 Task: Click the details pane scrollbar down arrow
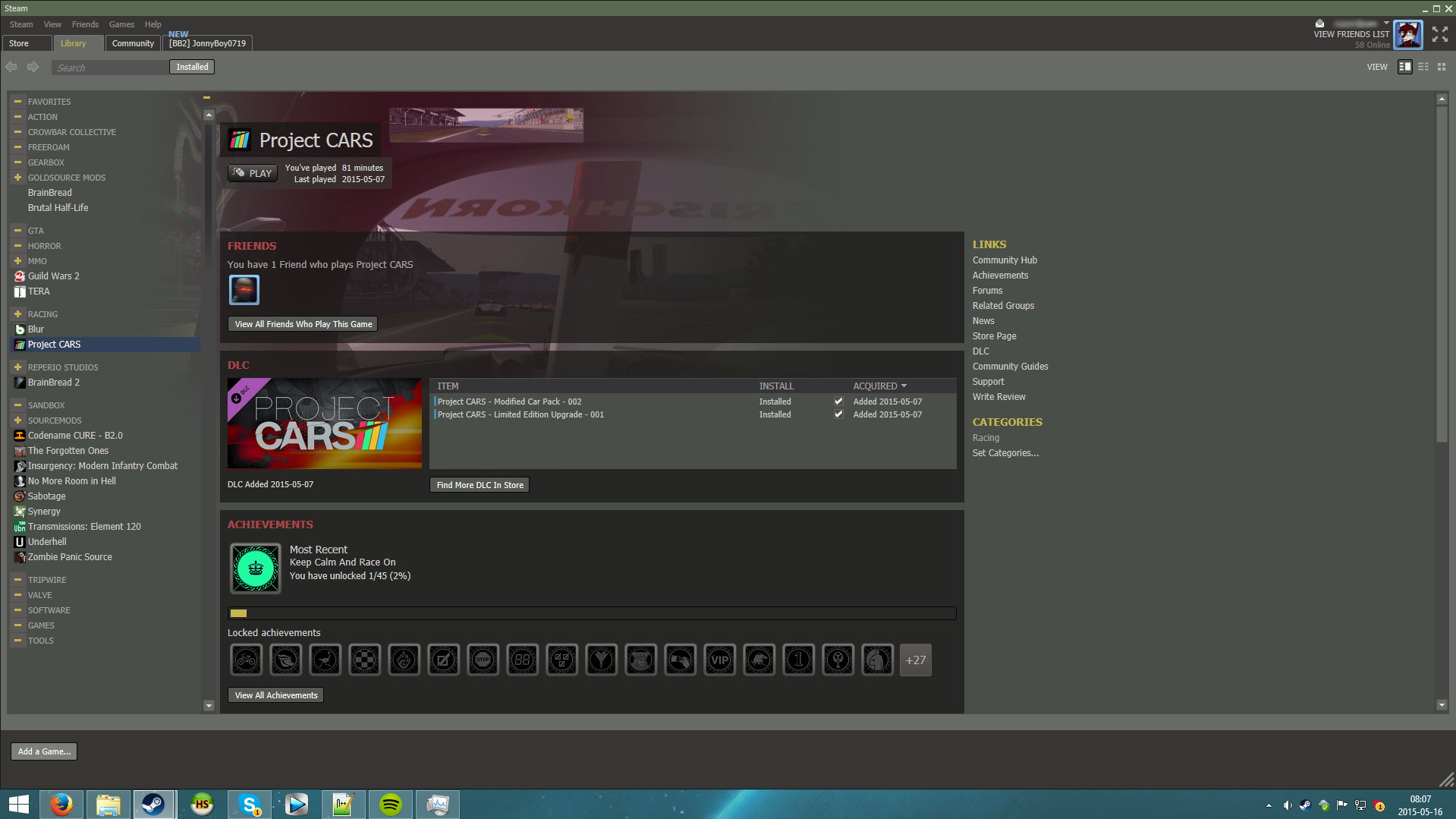(1442, 705)
